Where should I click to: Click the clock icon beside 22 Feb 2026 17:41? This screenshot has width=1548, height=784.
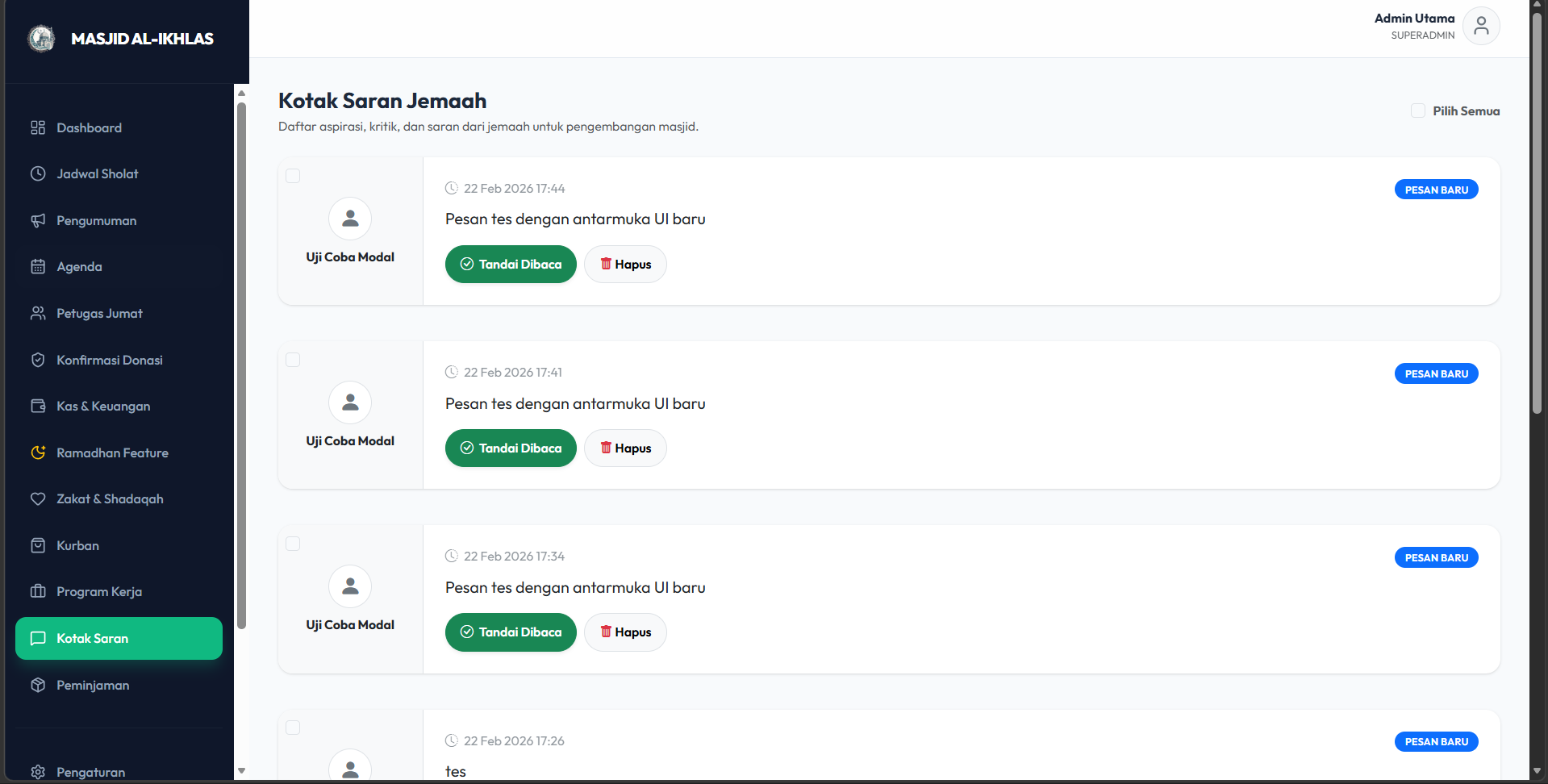[452, 372]
